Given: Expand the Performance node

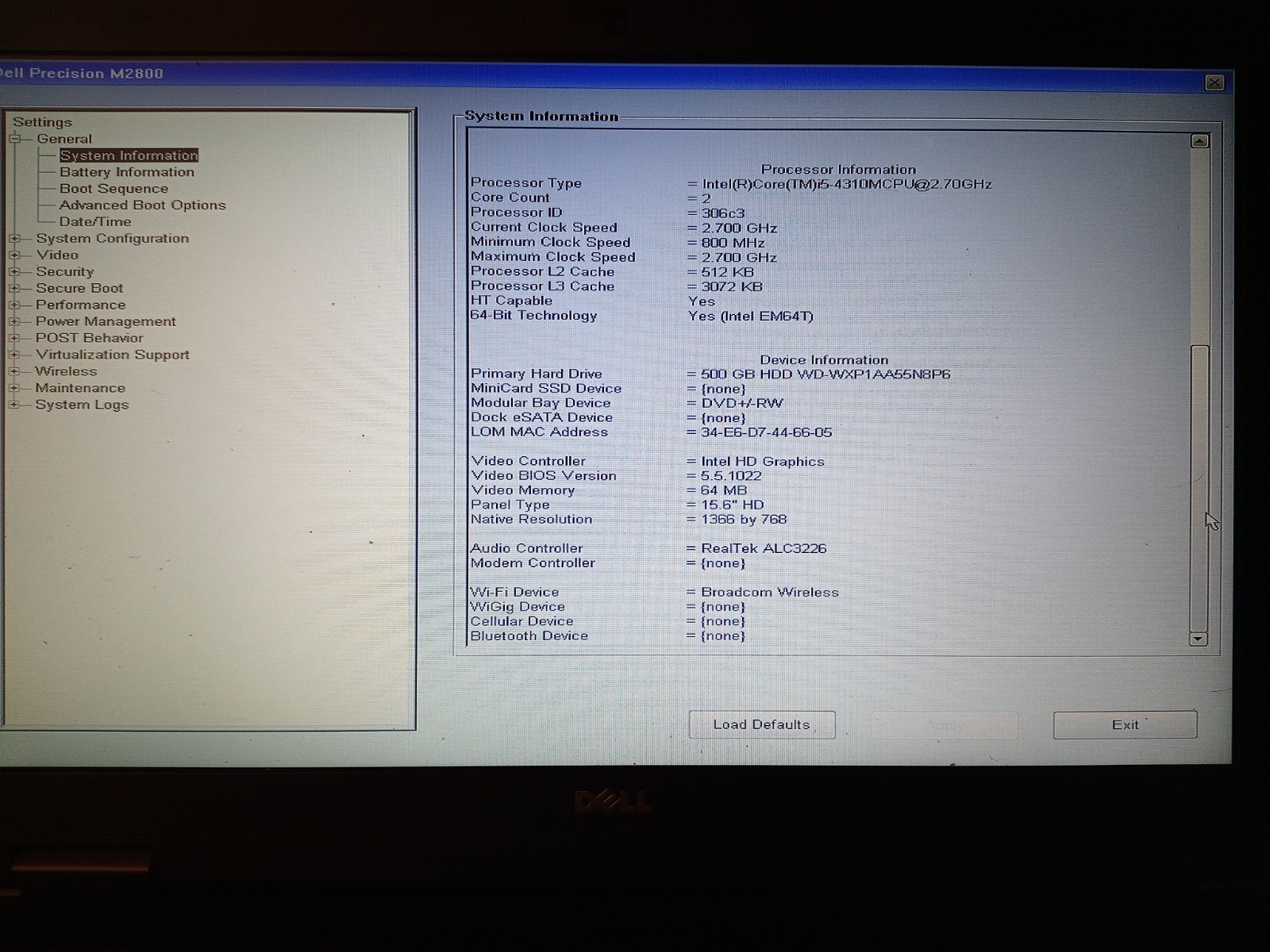Looking at the screenshot, I should pyautogui.click(x=14, y=305).
